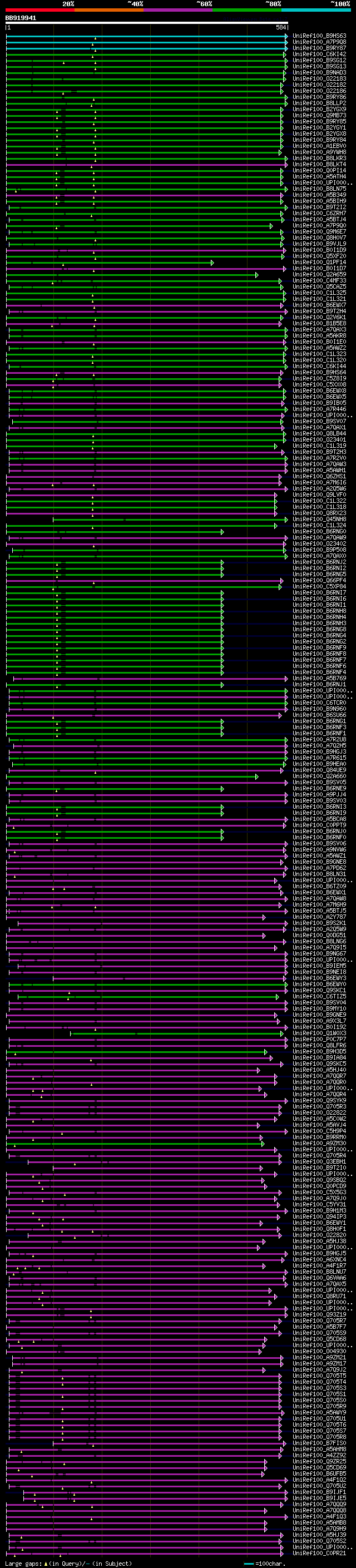Image resolution: width=356 pixels, height=1568 pixels.
Task: Select the UniRef100_B8LLP2 label
Action: coord(319,103)
